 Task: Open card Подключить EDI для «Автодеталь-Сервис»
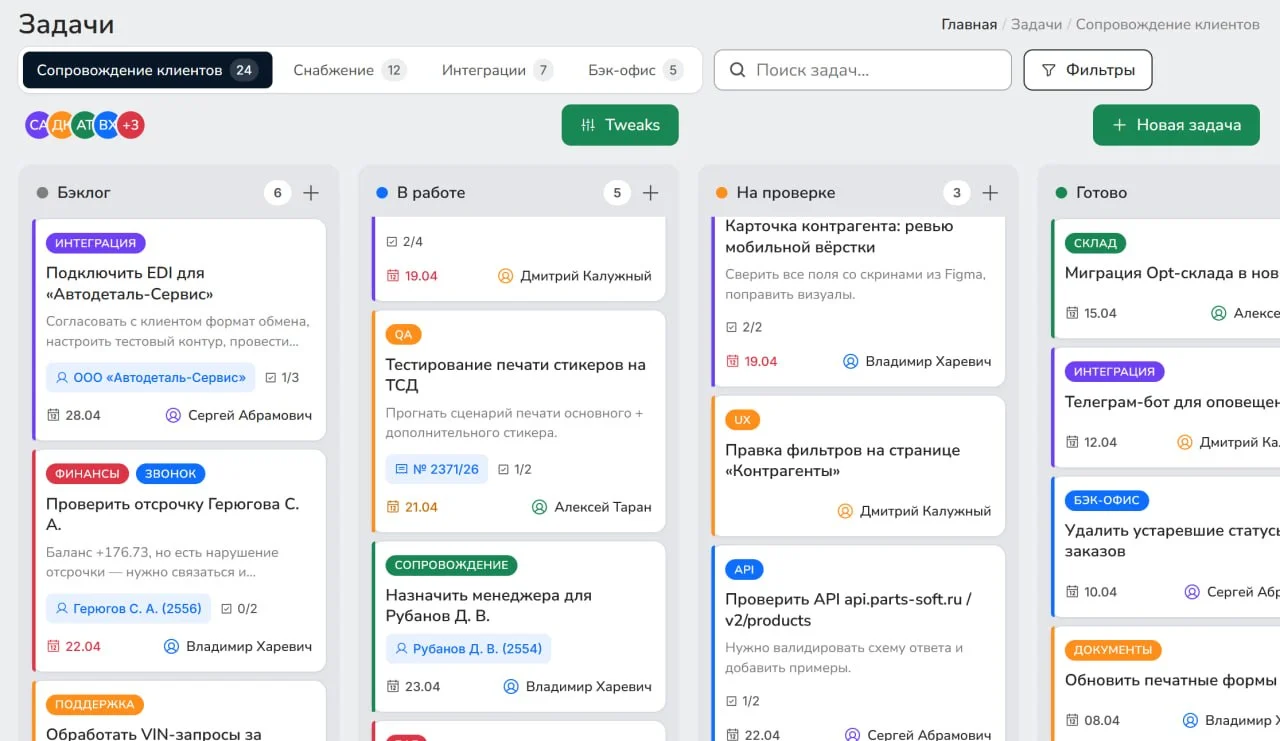pyautogui.click(x=179, y=329)
